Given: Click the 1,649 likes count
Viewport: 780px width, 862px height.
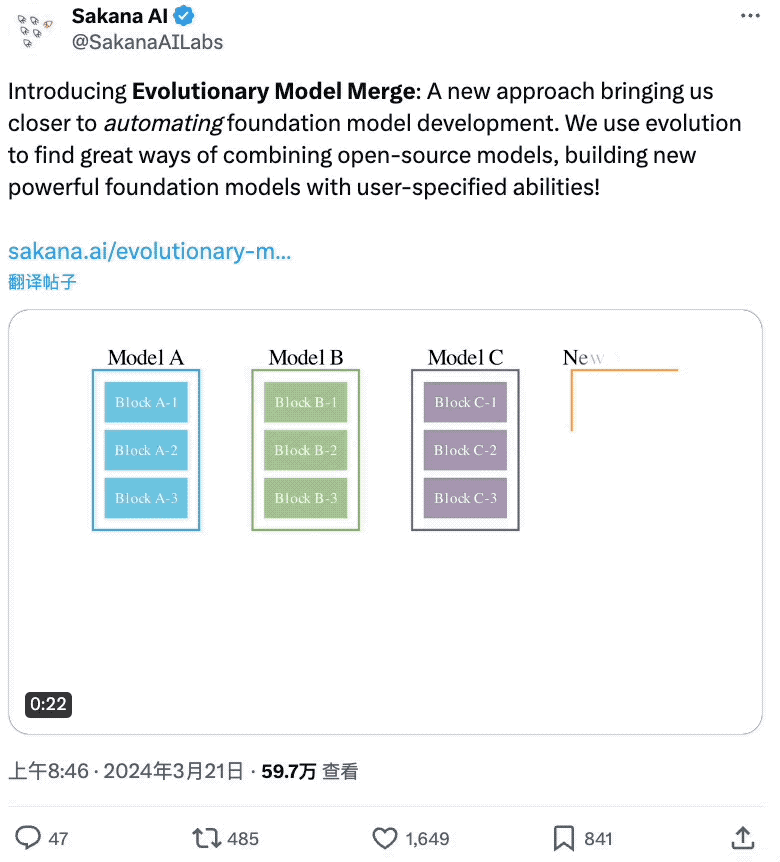Looking at the screenshot, I should (427, 838).
